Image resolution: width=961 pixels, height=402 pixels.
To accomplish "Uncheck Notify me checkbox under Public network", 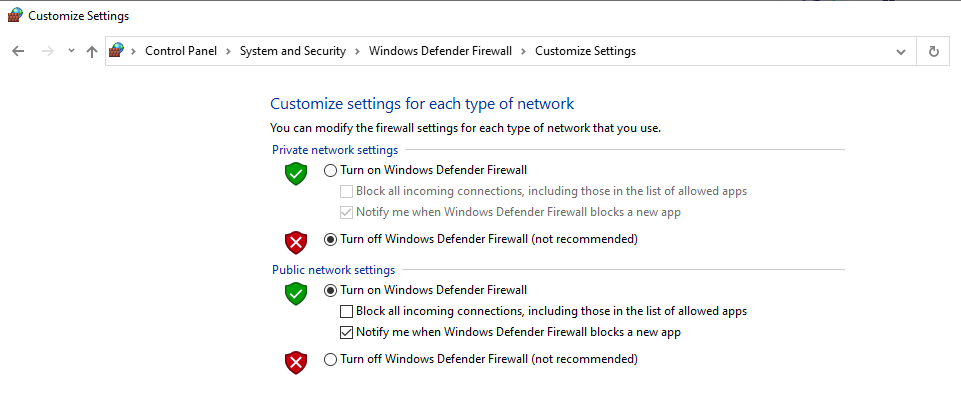I will (x=346, y=333).
